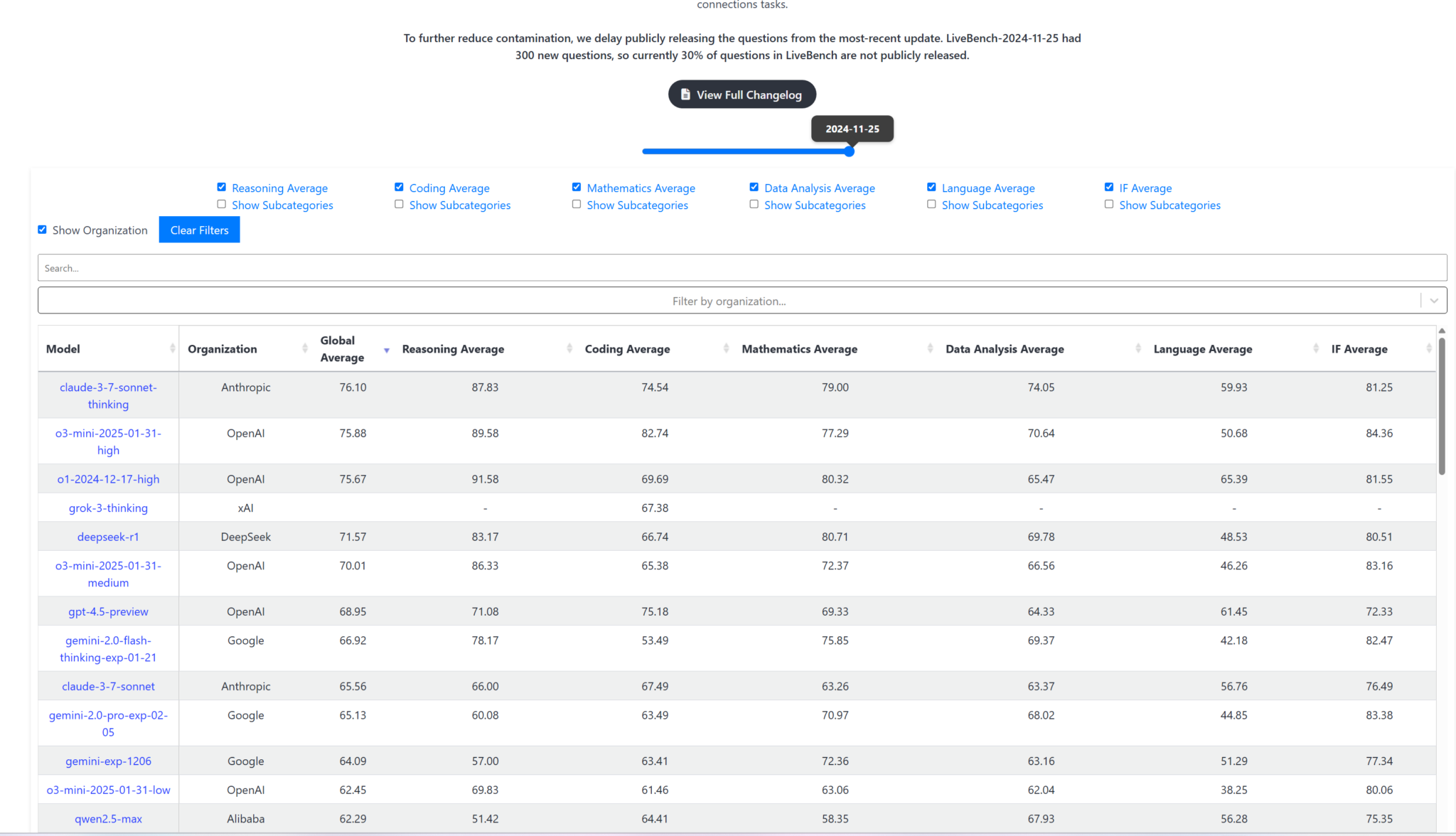This screenshot has height=836, width=1456.
Task: Enable Show Subcategories under Coding Average
Action: click(399, 204)
